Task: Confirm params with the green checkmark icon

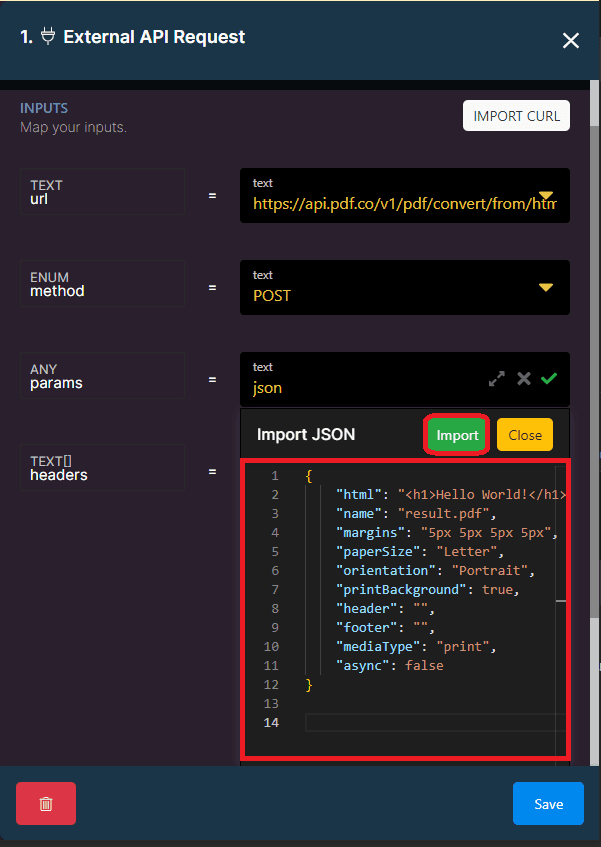Action: (548, 379)
